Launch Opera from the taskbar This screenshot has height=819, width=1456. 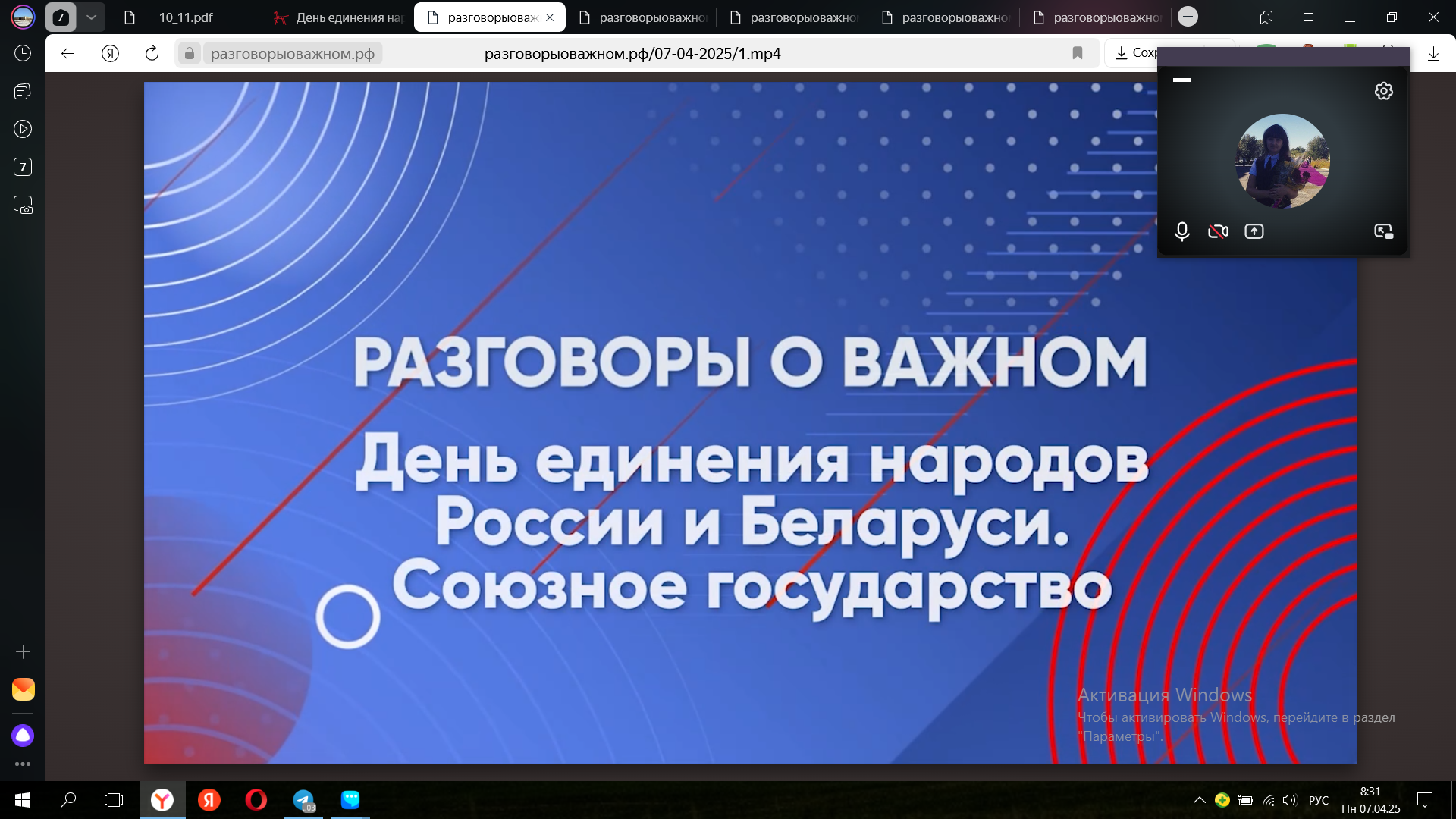256,800
